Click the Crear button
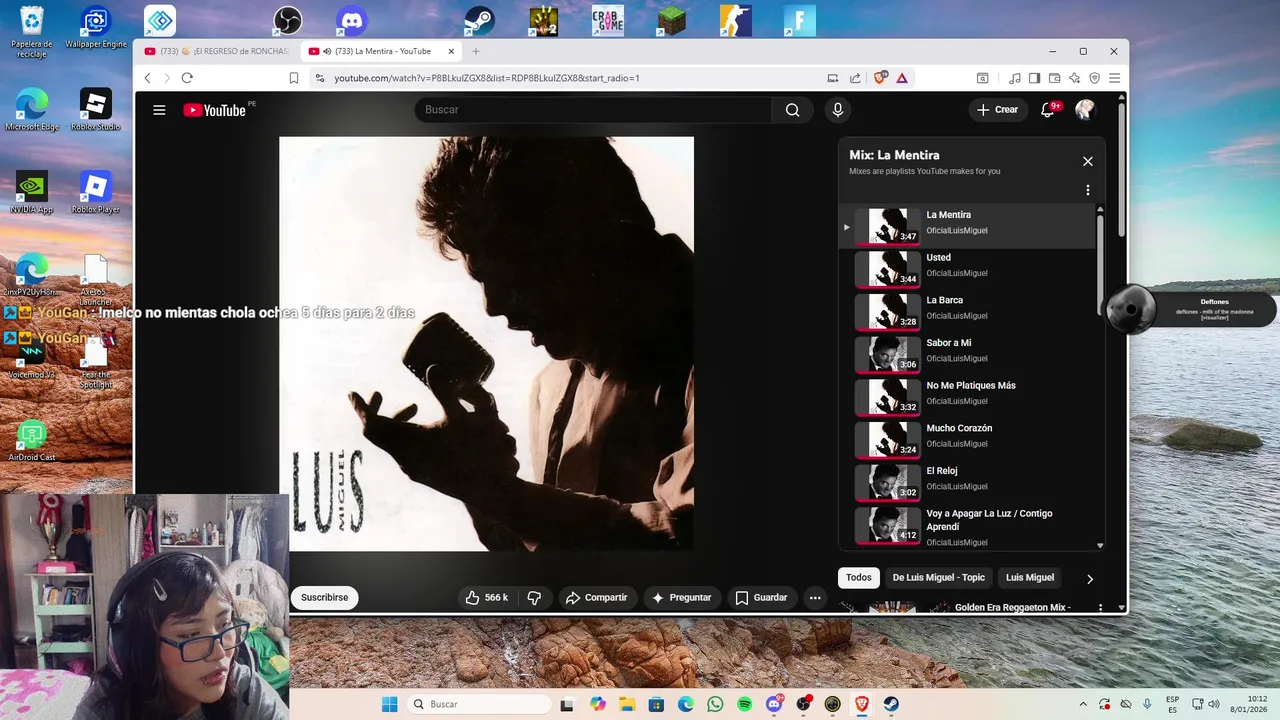Viewport: 1280px width, 720px height. (998, 110)
